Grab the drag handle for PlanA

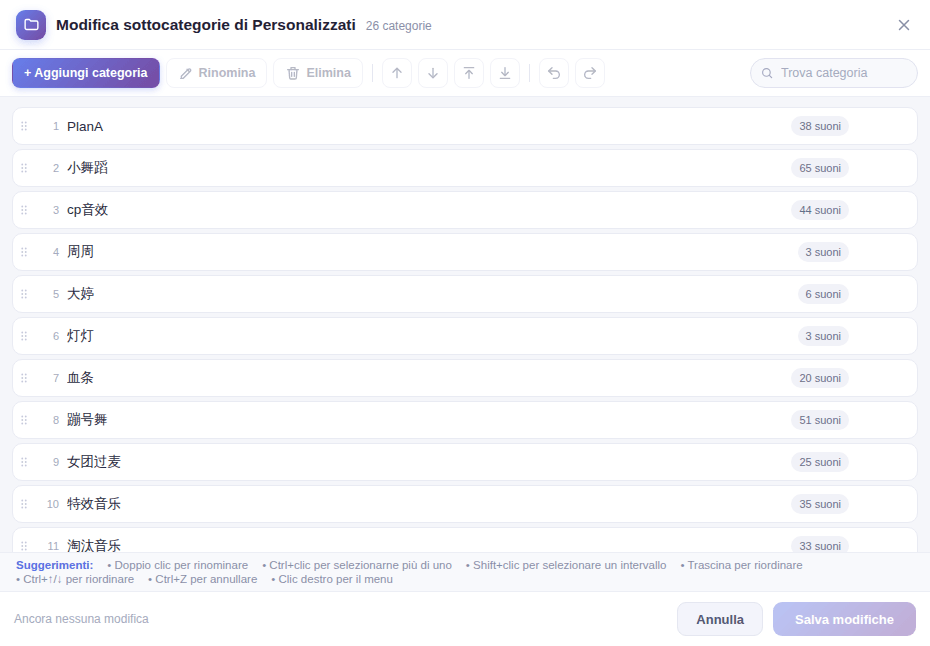click(x=24, y=126)
